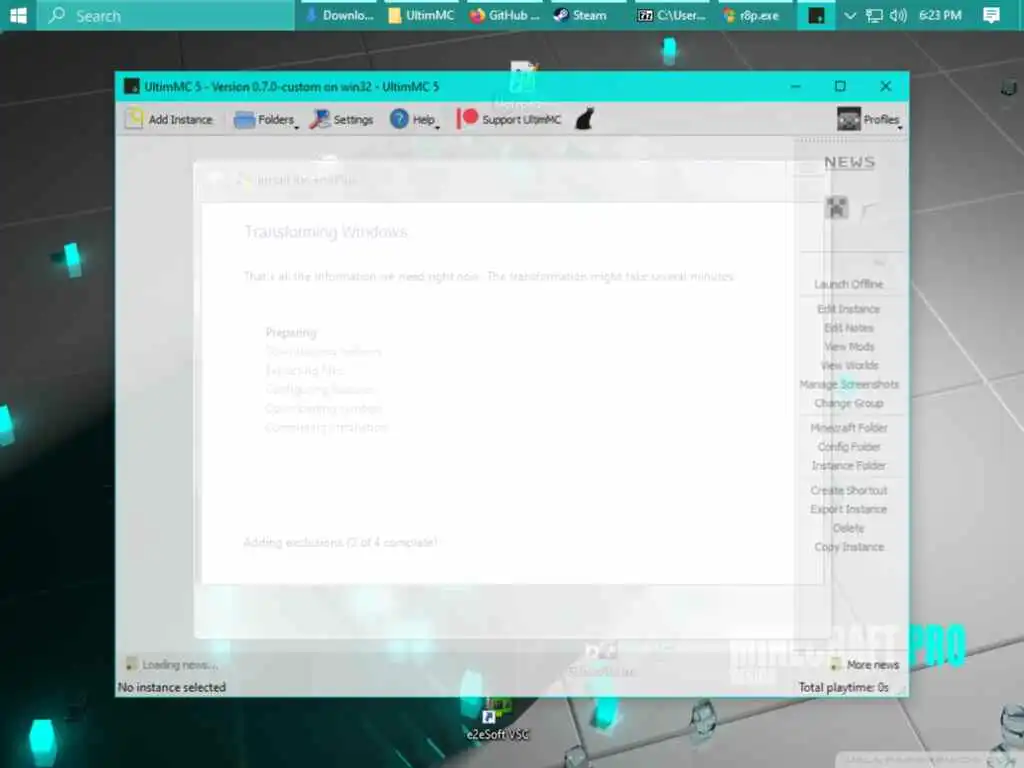Expand the Help dropdown menu

click(x=414, y=120)
